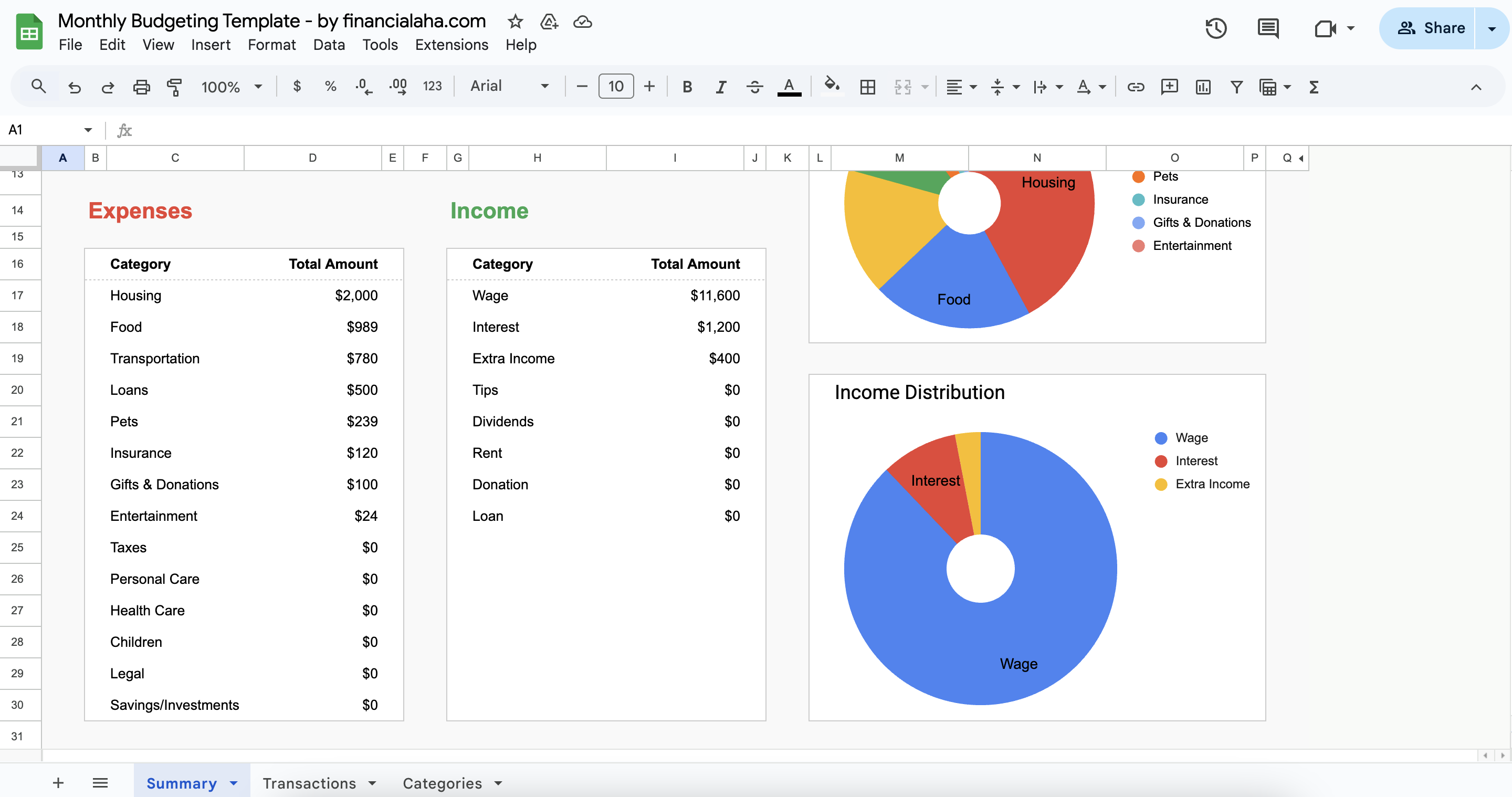Activate the paint format tool
This screenshot has width=1512, height=797.
coord(174,87)
